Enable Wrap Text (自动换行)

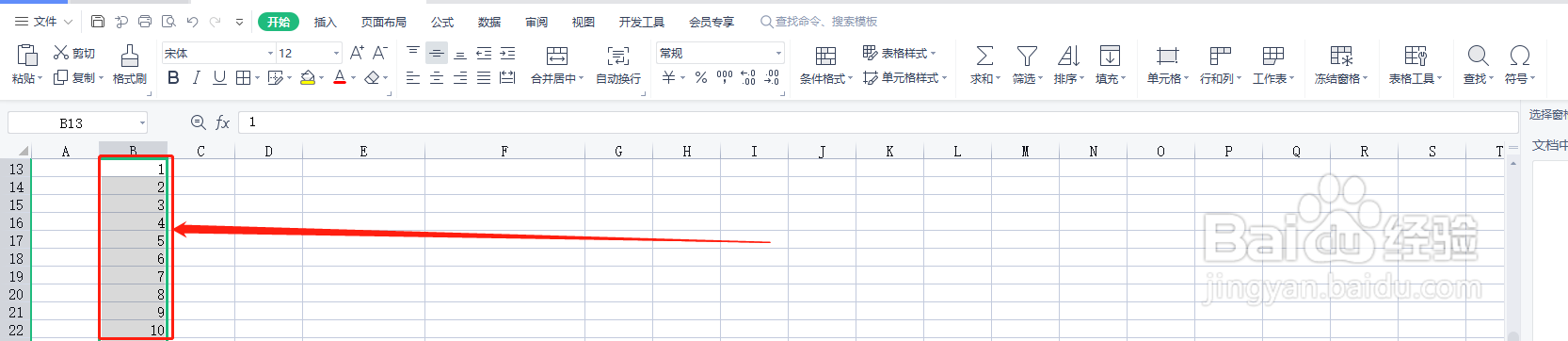(618, 64)
